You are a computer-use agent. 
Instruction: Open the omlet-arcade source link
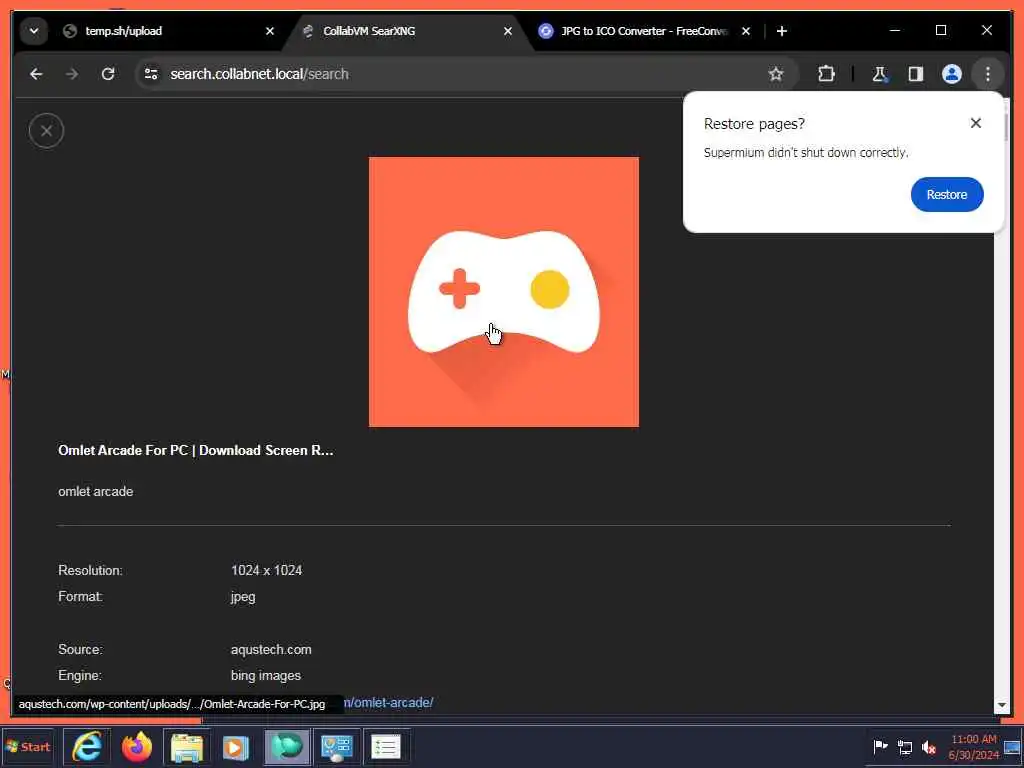(389, 703)
